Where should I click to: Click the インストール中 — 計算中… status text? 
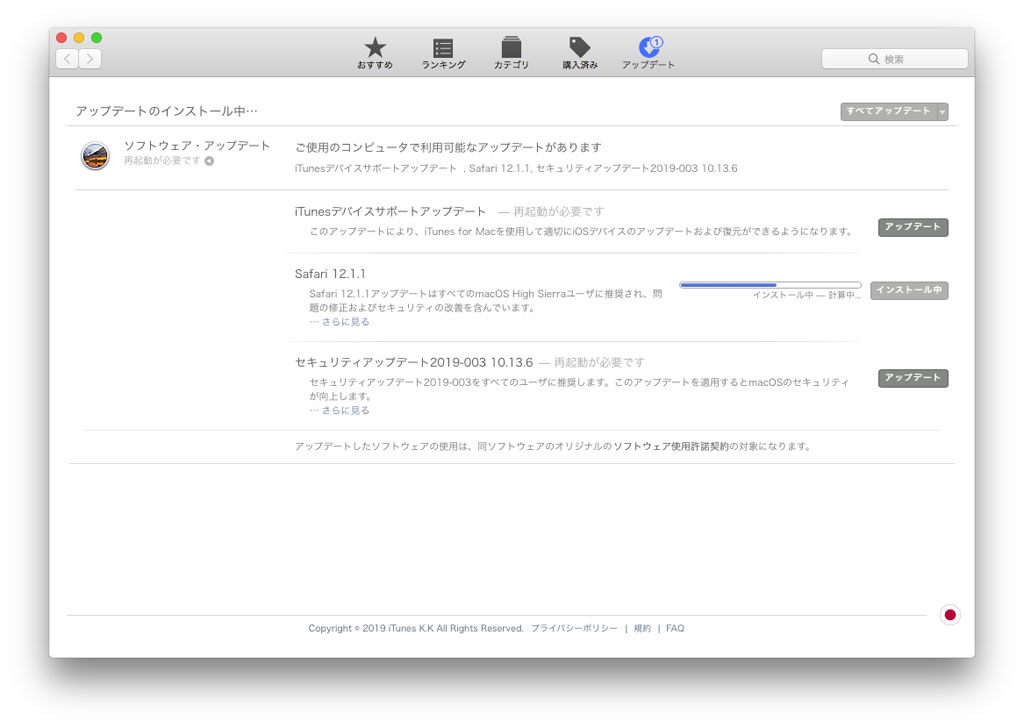click(807, 295)
